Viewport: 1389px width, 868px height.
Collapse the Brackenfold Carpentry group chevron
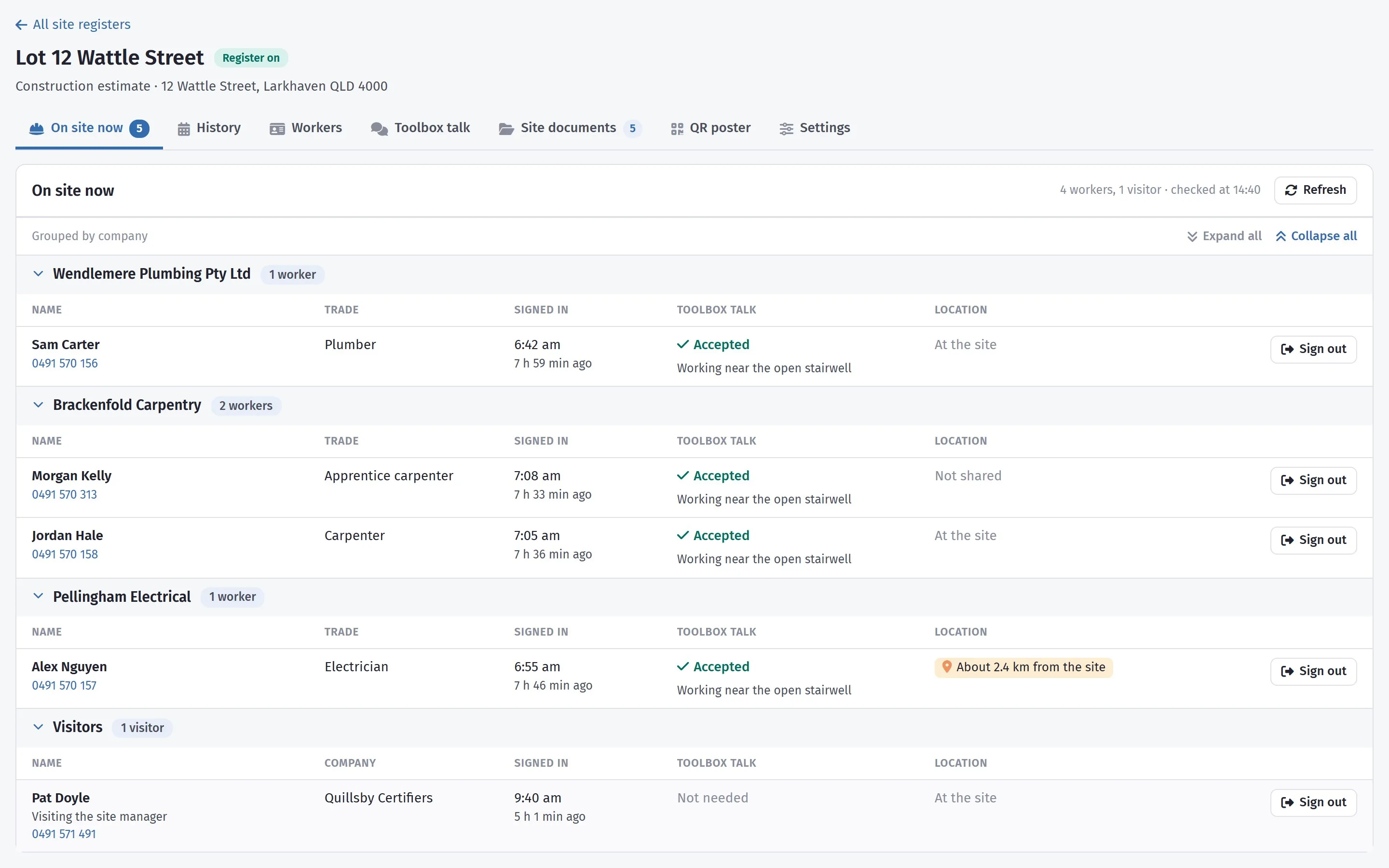(x=38, y=405)
